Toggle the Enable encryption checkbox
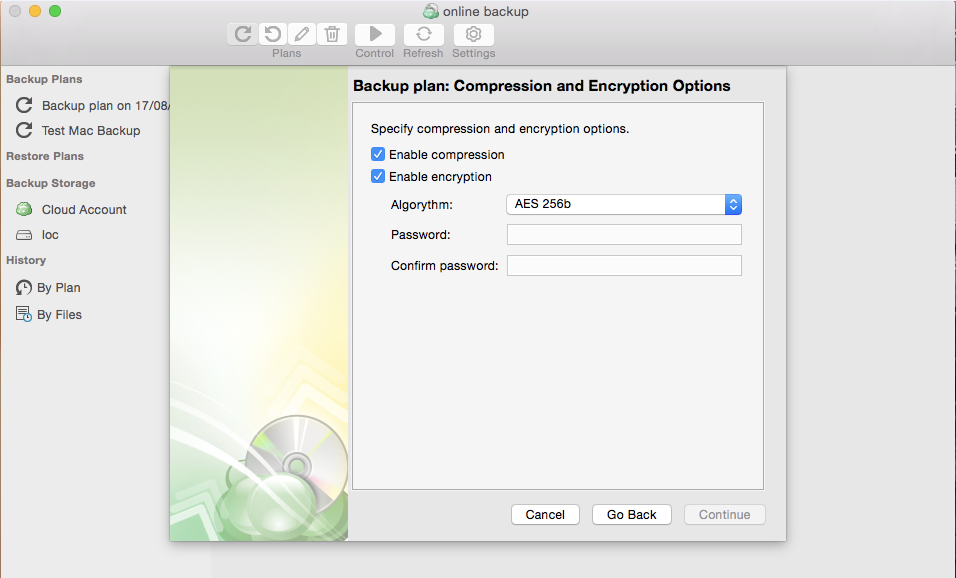The image size is (956, 578). point(378,176)
